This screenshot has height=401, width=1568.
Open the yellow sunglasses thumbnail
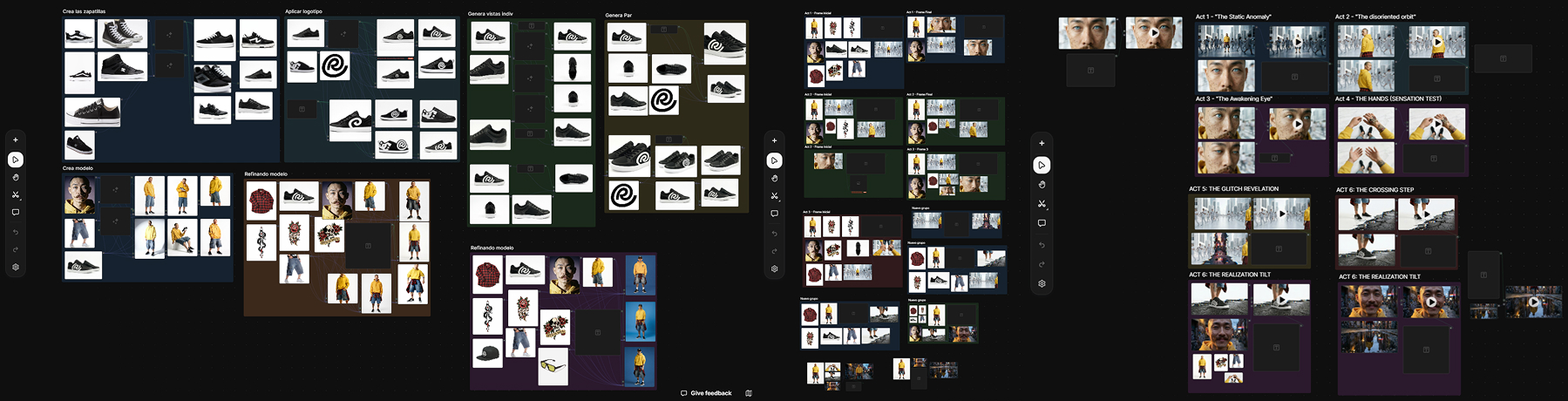pos(553,366)
